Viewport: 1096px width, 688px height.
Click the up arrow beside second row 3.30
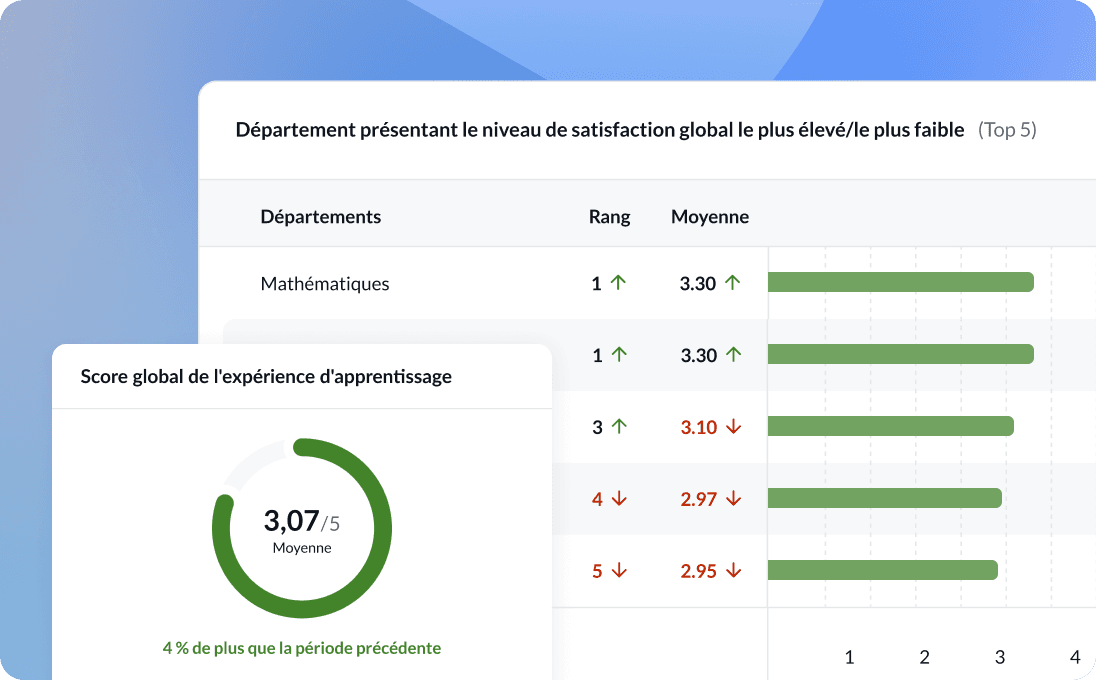coord(733,354)
